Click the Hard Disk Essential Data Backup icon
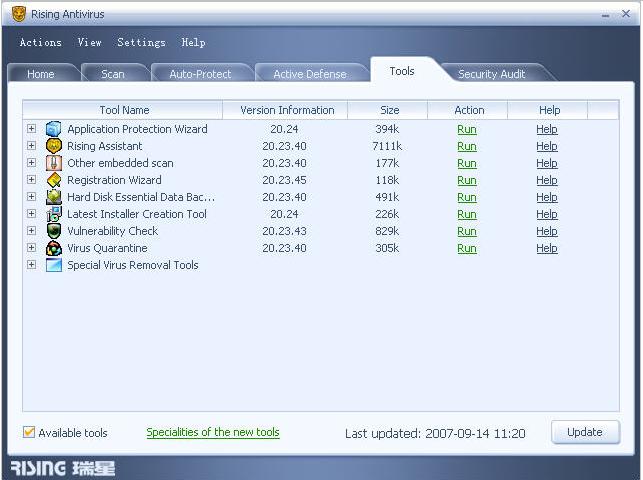This screenshot has width=643, height=480. [54, 197]
